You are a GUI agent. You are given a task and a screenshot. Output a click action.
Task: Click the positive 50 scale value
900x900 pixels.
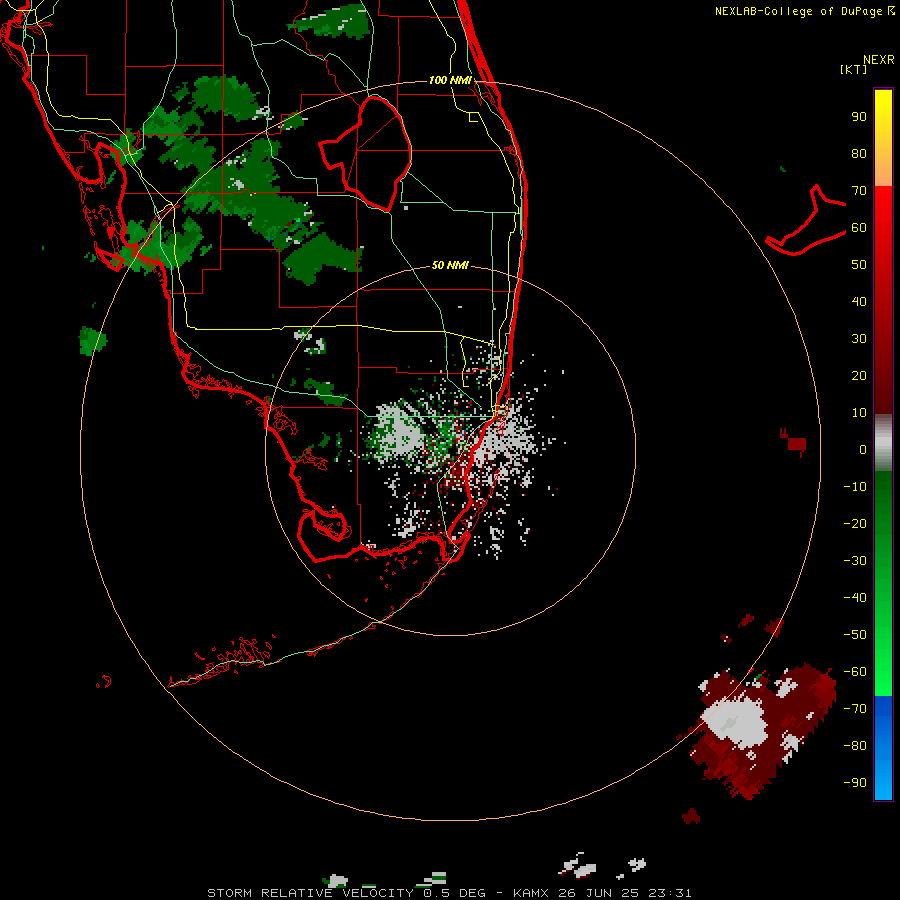(x=859, y=265)
